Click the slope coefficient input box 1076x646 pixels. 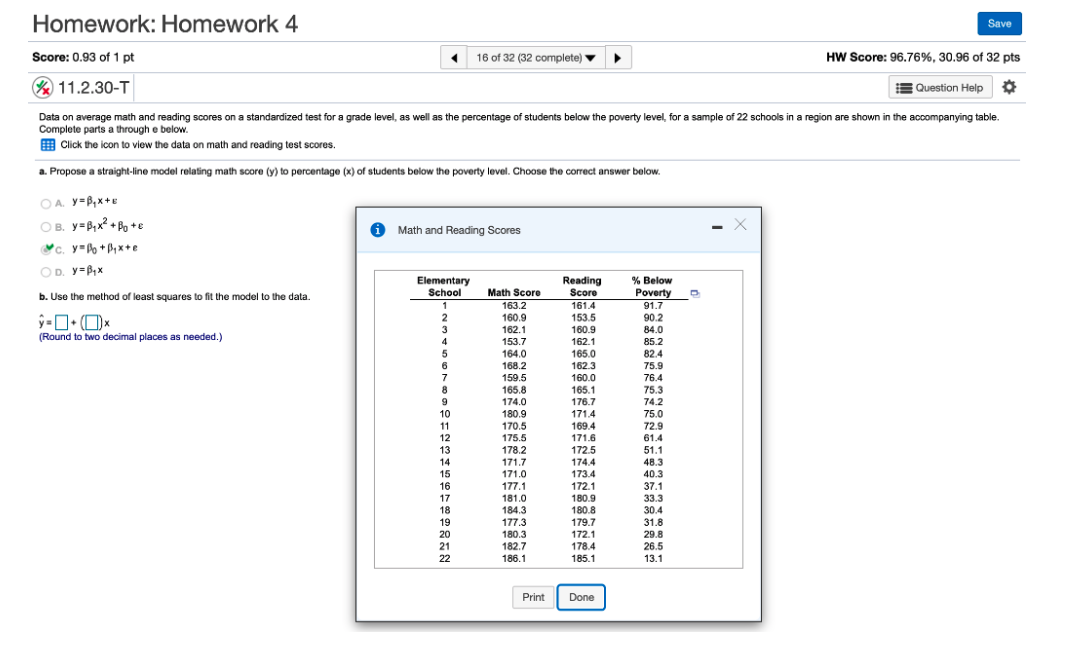92,322
